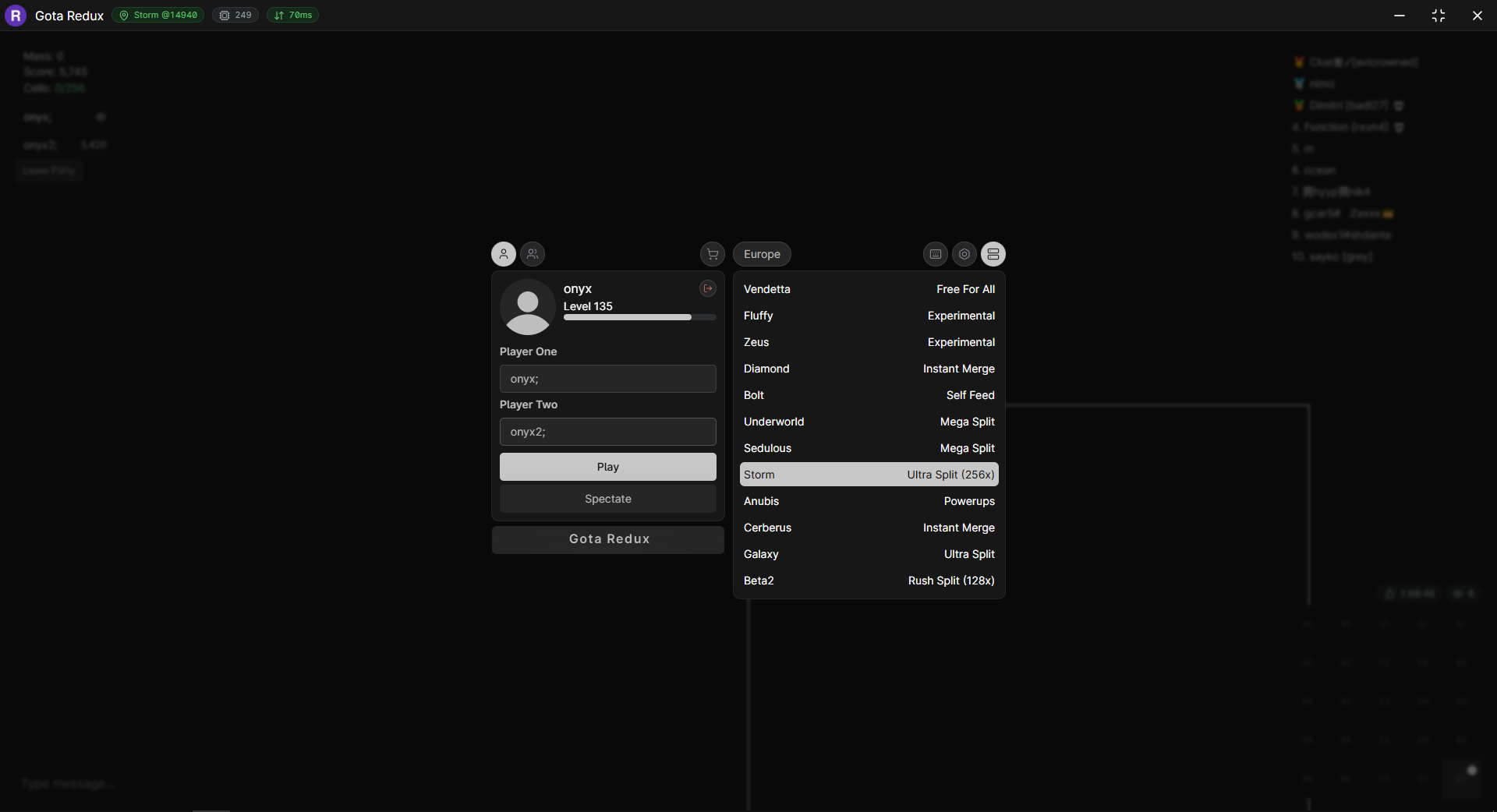The image size is (1497, 812).
Task: Select the Cerberus Instant Merge server
Action: (x=869, y=528)
